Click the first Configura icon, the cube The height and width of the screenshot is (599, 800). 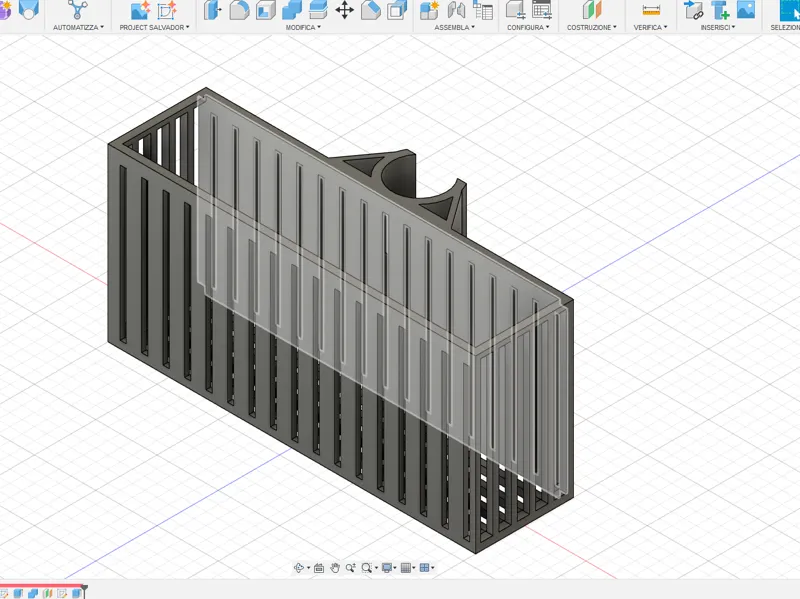515,10
